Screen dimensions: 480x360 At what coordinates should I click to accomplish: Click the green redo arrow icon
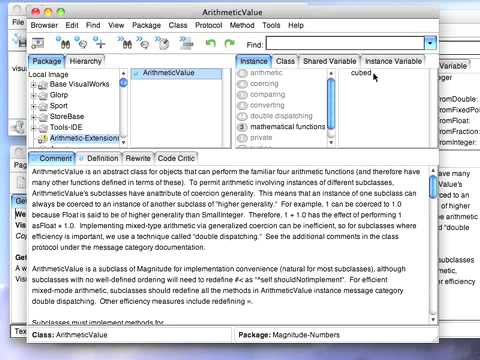tap(230, 43)
